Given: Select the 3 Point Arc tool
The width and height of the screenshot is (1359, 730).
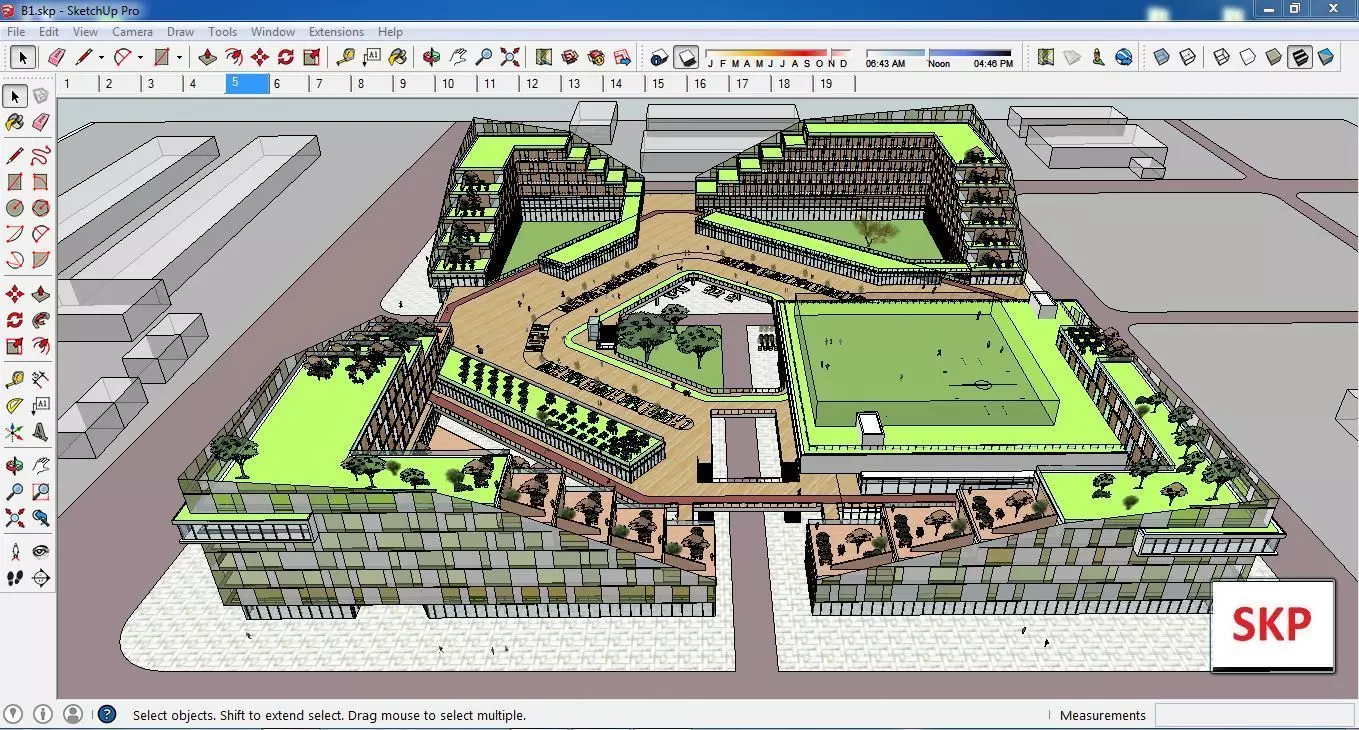Looking at the screenshot, I should [x=14, y=260].
